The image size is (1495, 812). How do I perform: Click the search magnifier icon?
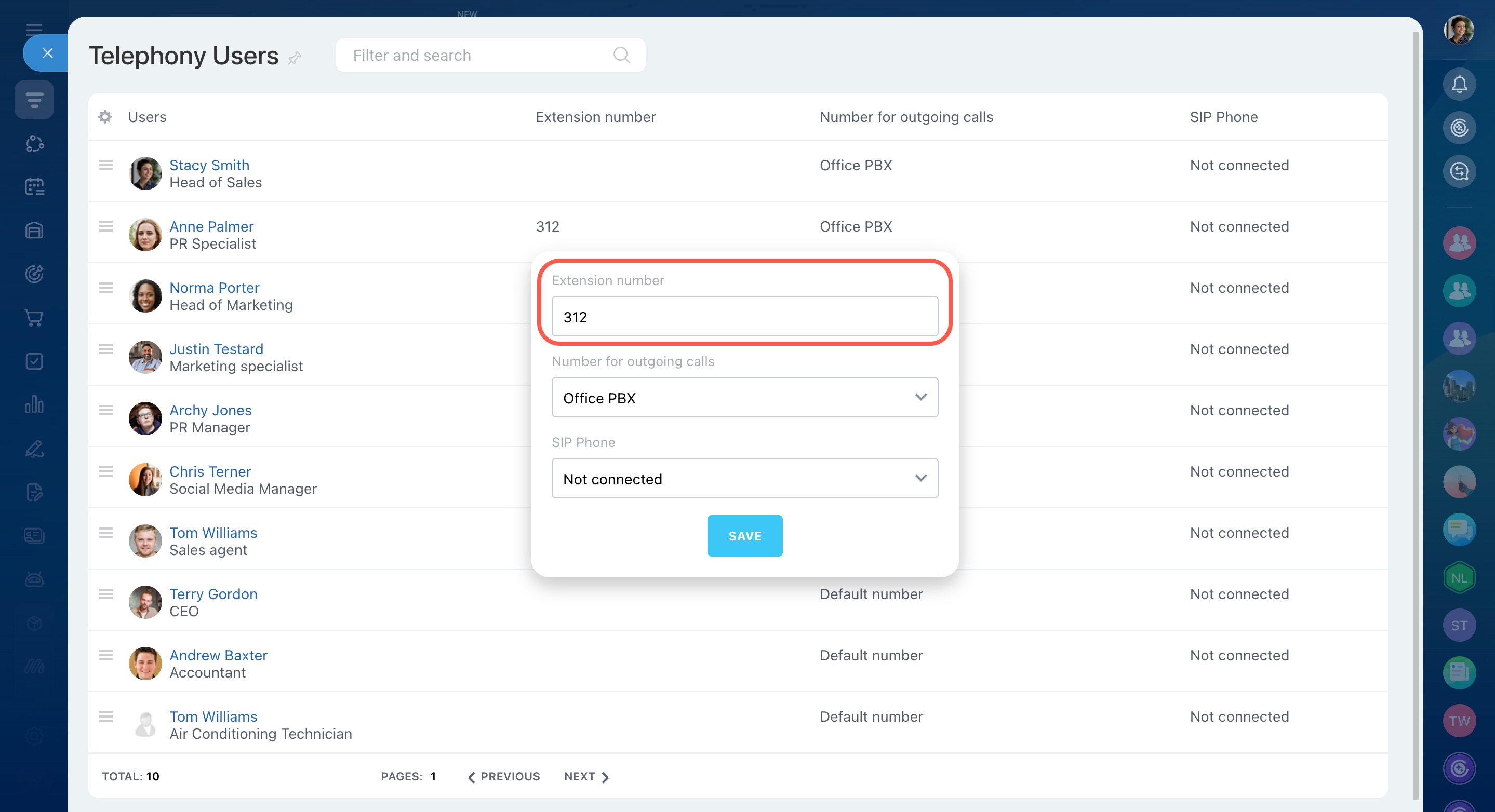click(x=621, y=55)
